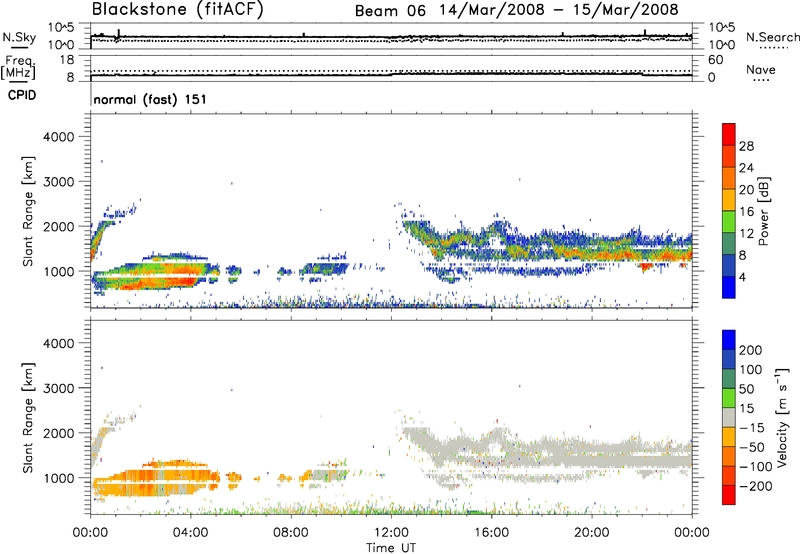This screenshot has width=800, height=554.
Task: Click the '08:00' tick on the time axis
Action: (x=290, y=533)
